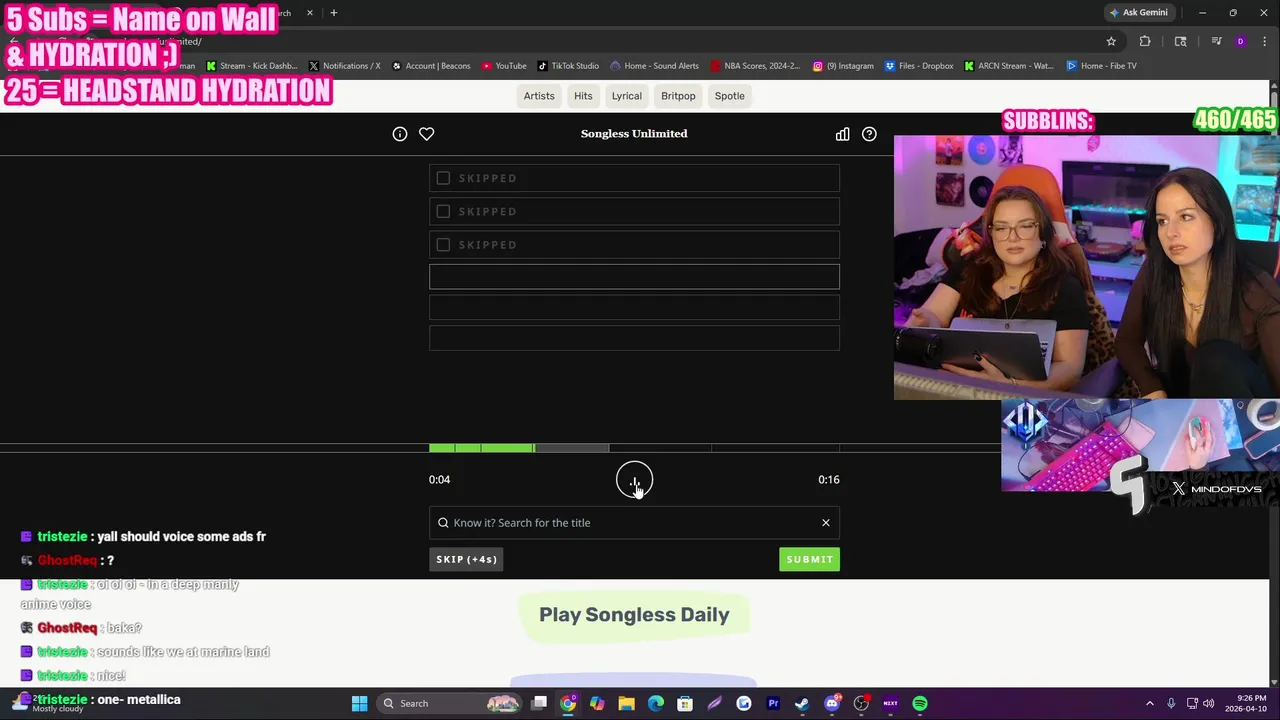
Task: Select the Hits category tab
Action: tap(583, 96)
